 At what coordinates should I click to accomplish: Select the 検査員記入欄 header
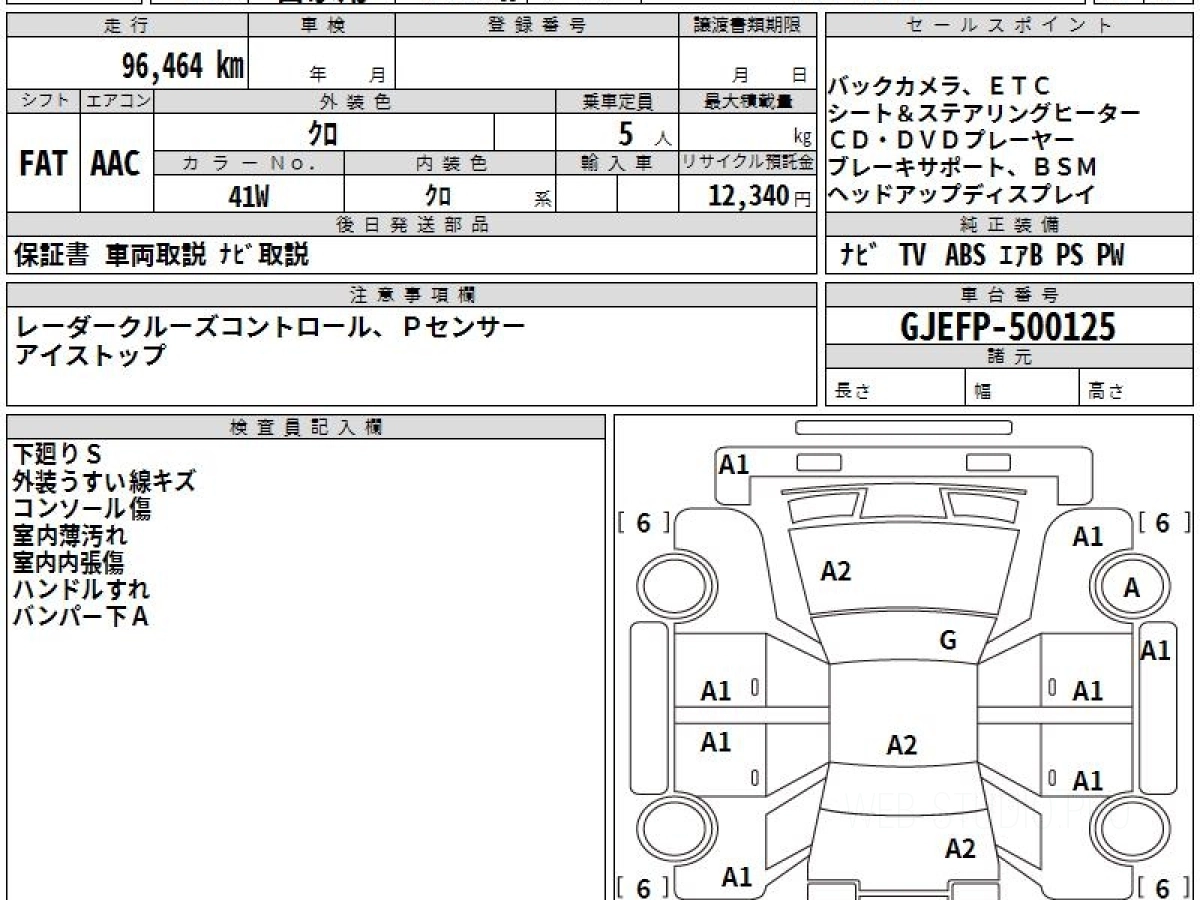coord(306,427)
